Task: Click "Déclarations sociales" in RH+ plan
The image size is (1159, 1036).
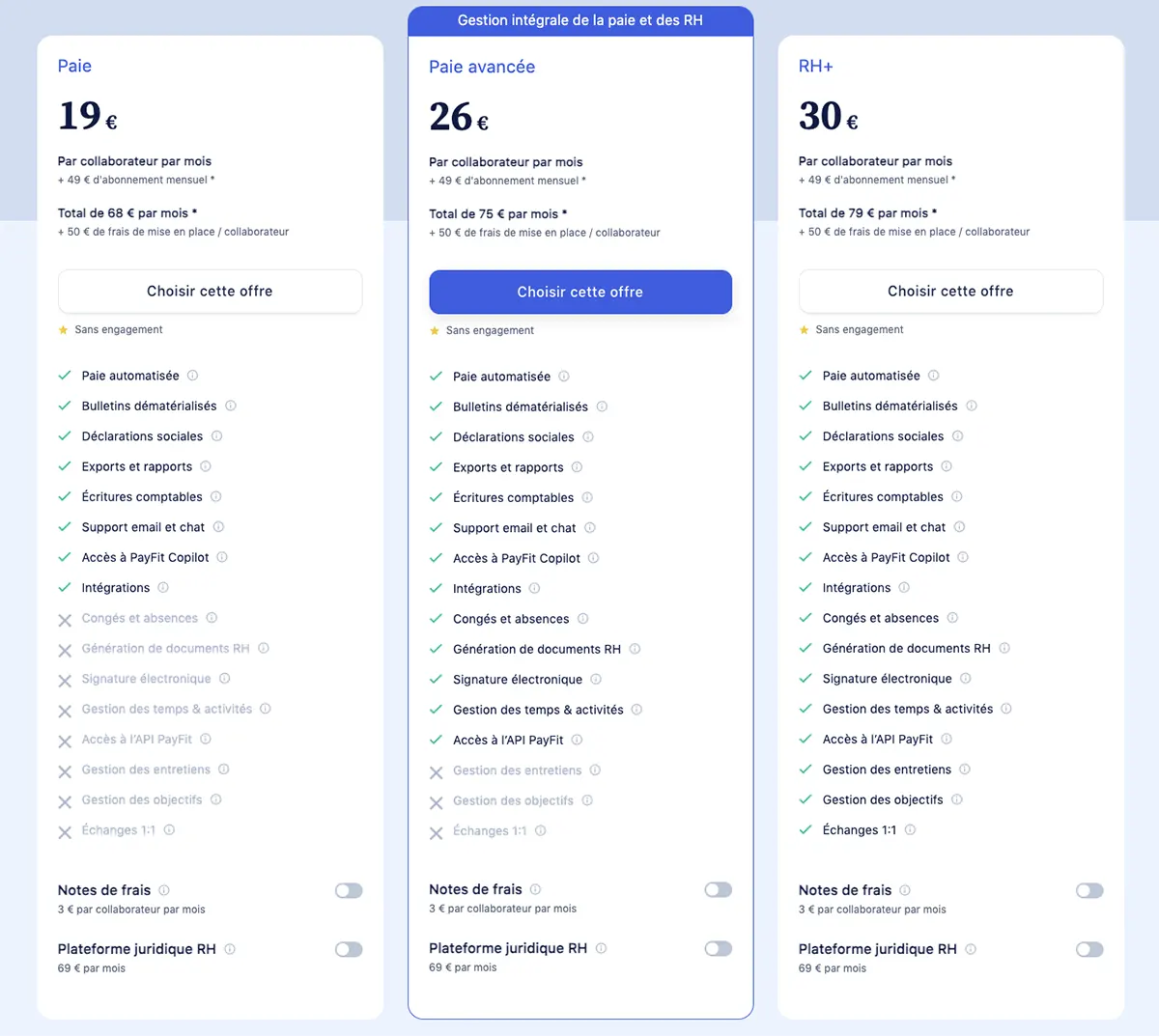Action: click(884, 436)
